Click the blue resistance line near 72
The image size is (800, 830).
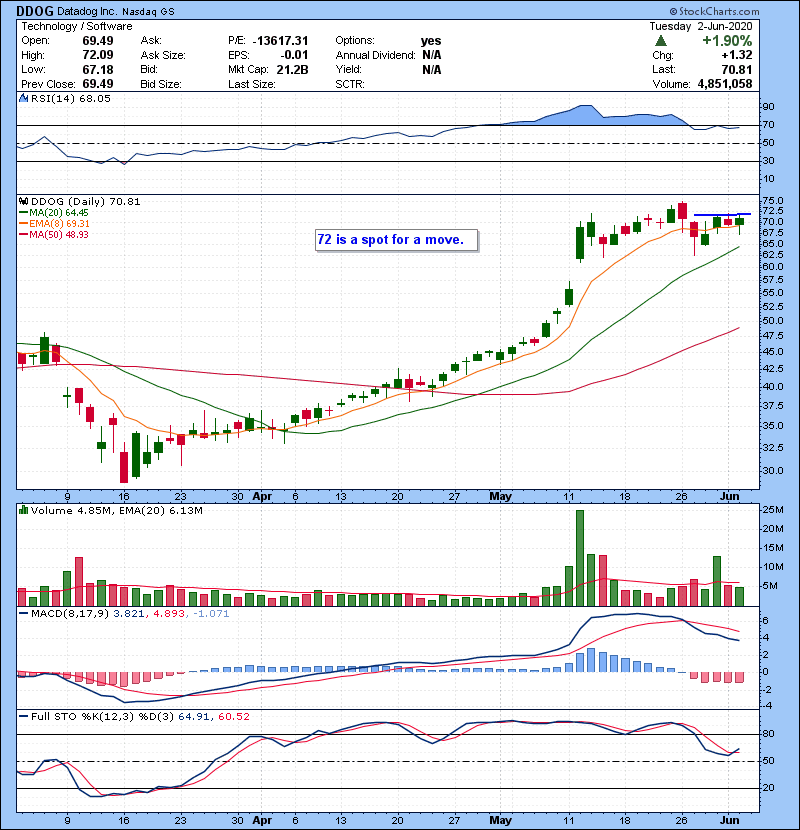[722, 214]
